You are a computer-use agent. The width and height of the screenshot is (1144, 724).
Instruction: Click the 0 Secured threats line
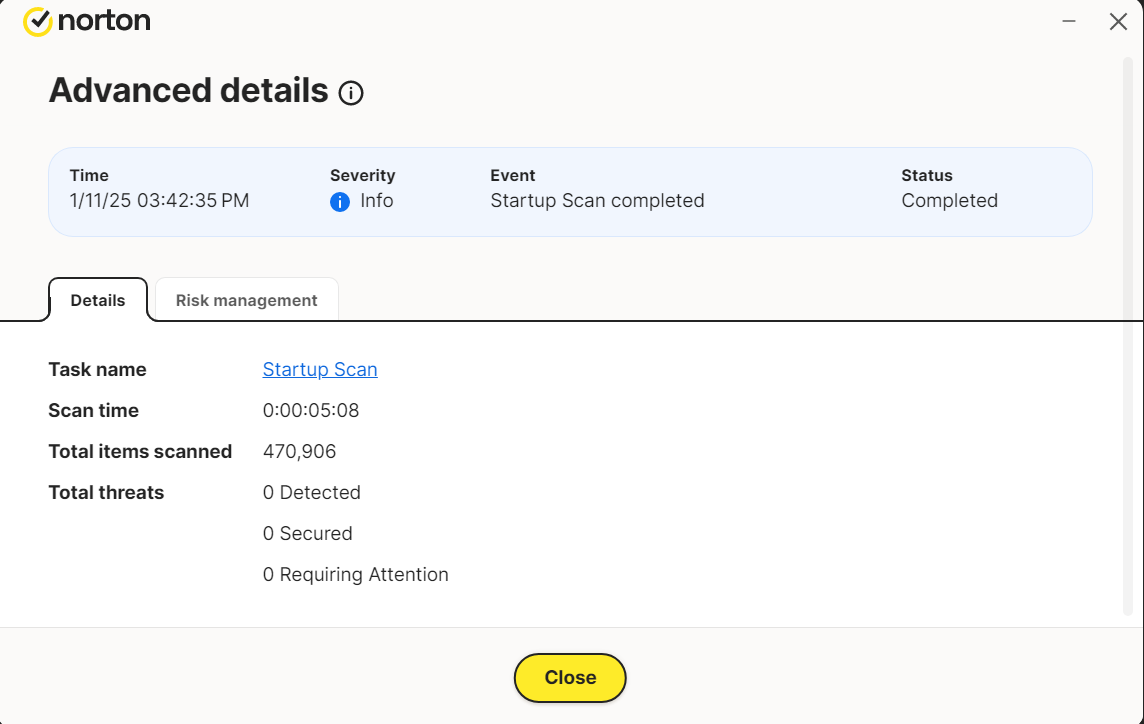click(307, 533)
